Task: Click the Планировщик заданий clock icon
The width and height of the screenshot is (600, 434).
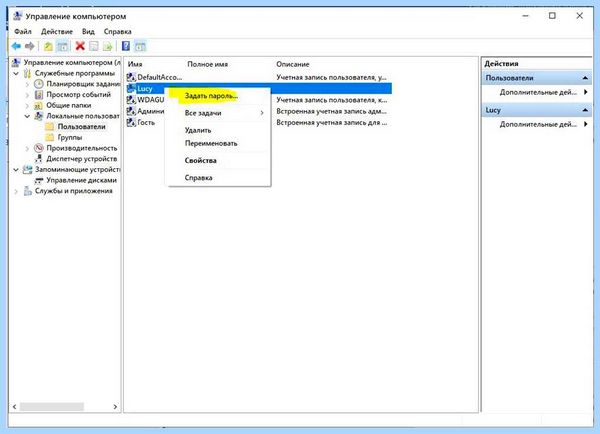Action: click(x=39, y=84)
